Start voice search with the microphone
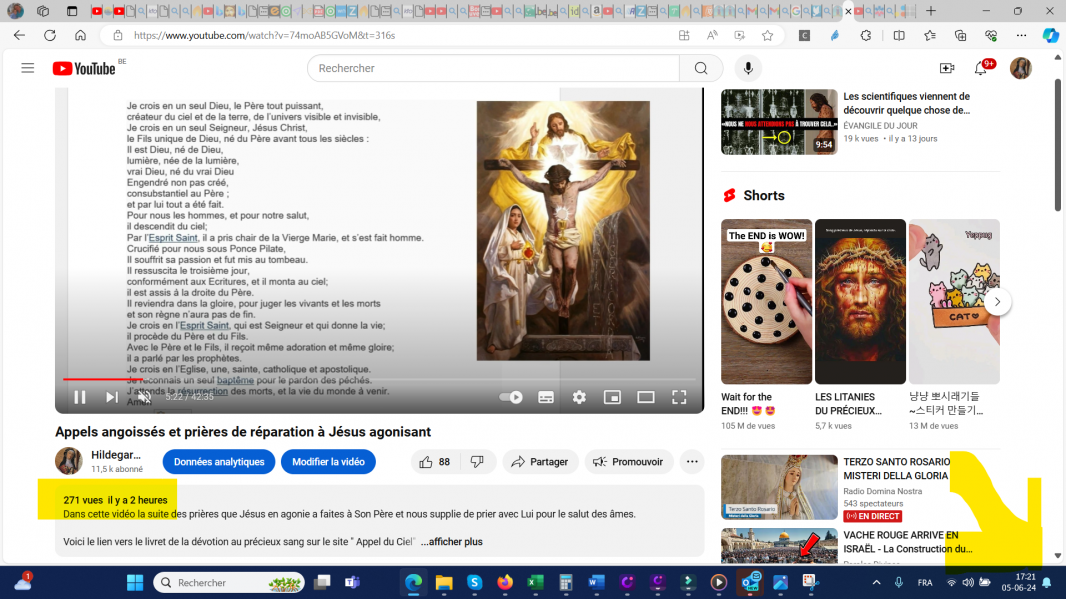 click(x=748, y=68)
